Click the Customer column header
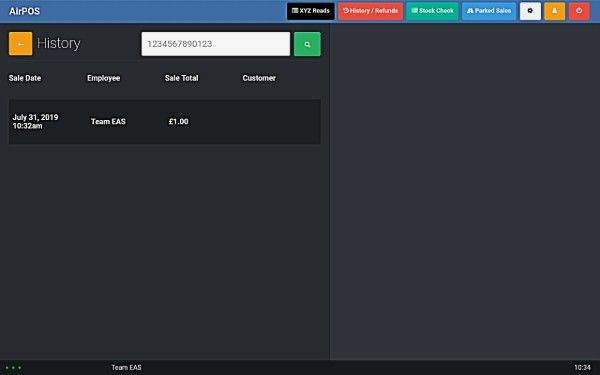Viewport: 600px width, 375px height. tap(259, 78)
